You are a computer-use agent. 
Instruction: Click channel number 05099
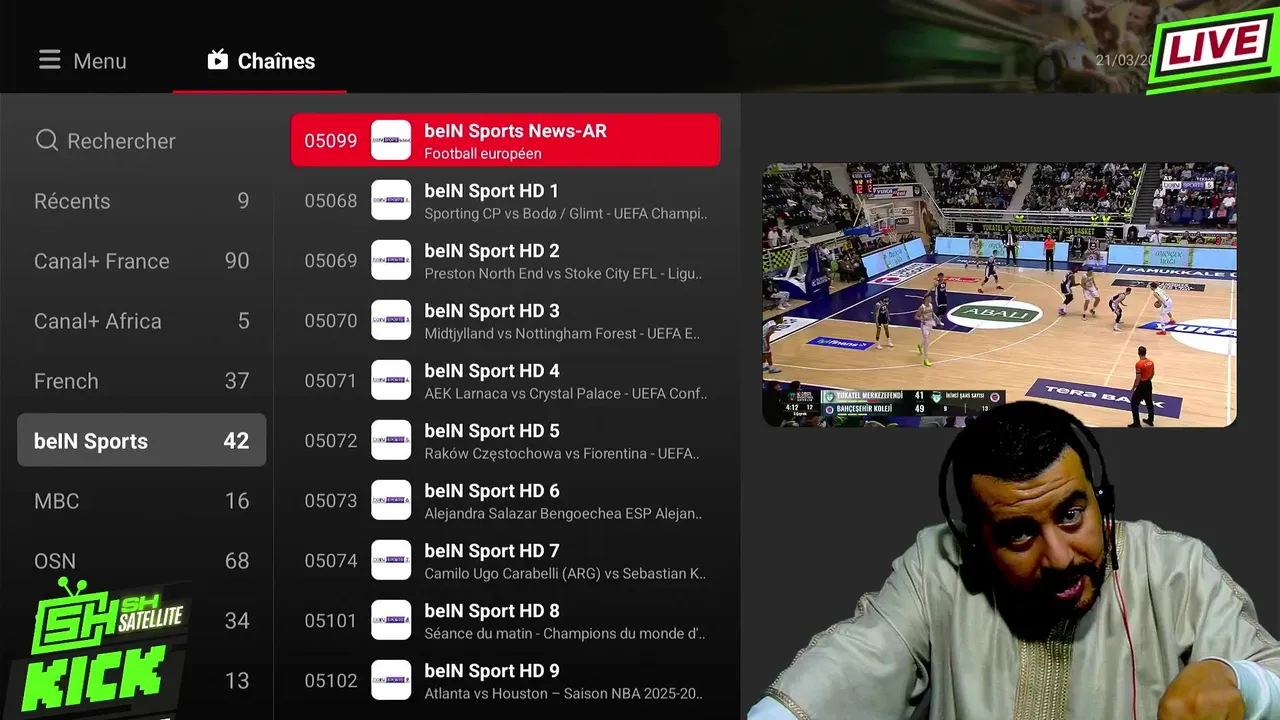[x=331, y=141]
